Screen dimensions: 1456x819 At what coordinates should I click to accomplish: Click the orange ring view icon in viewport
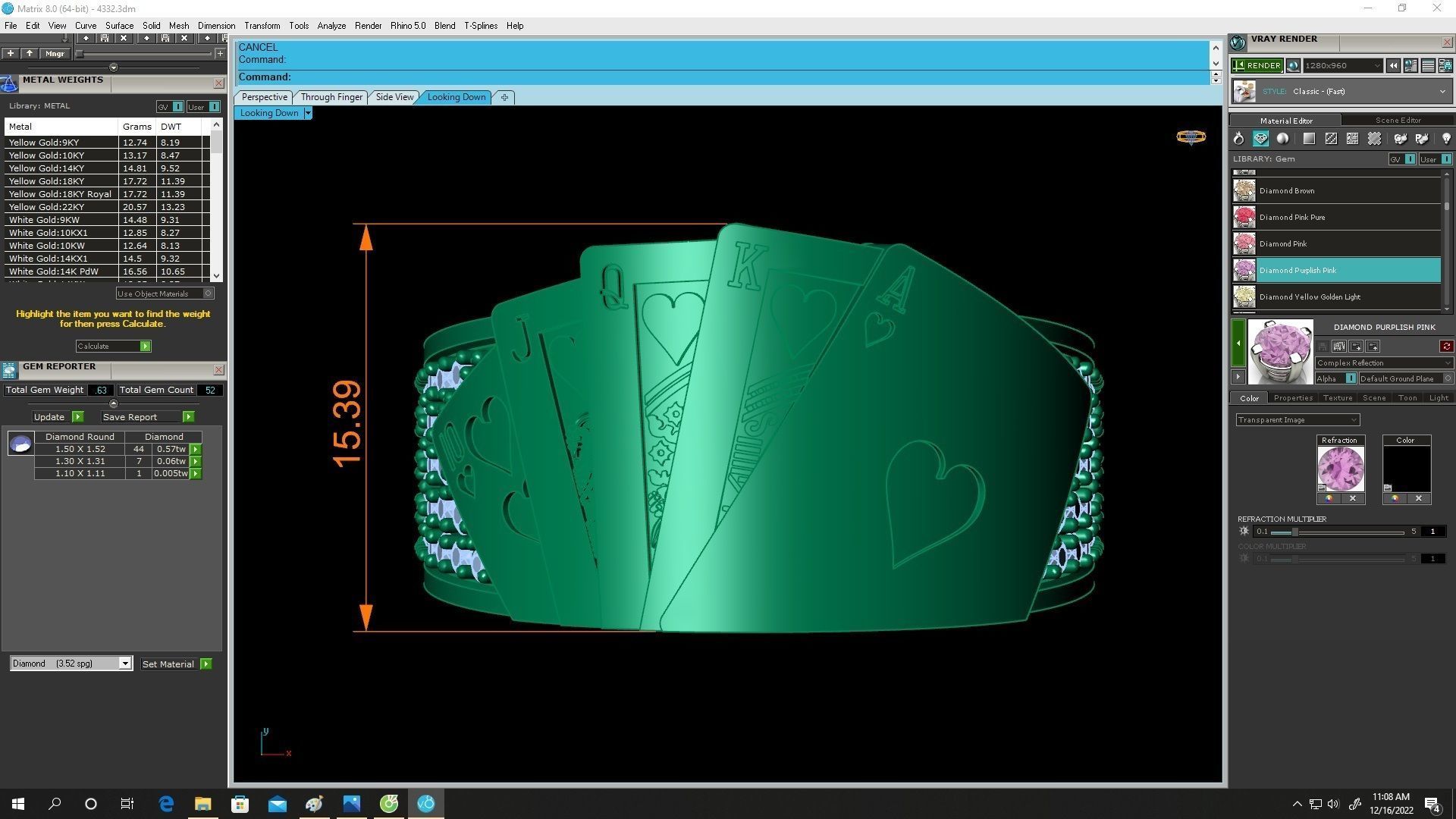point(1191,137)
